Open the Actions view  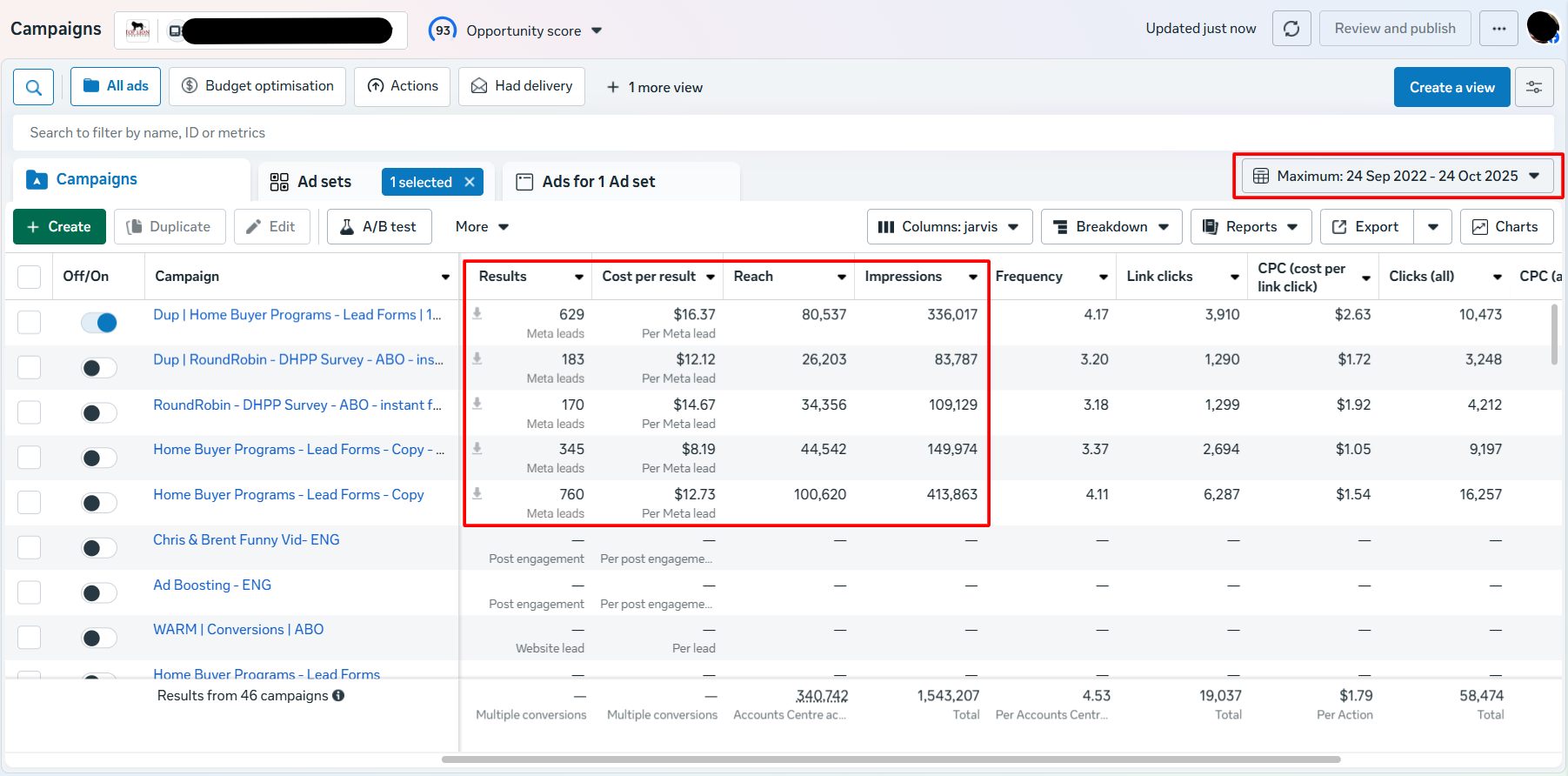coord(402,86)
